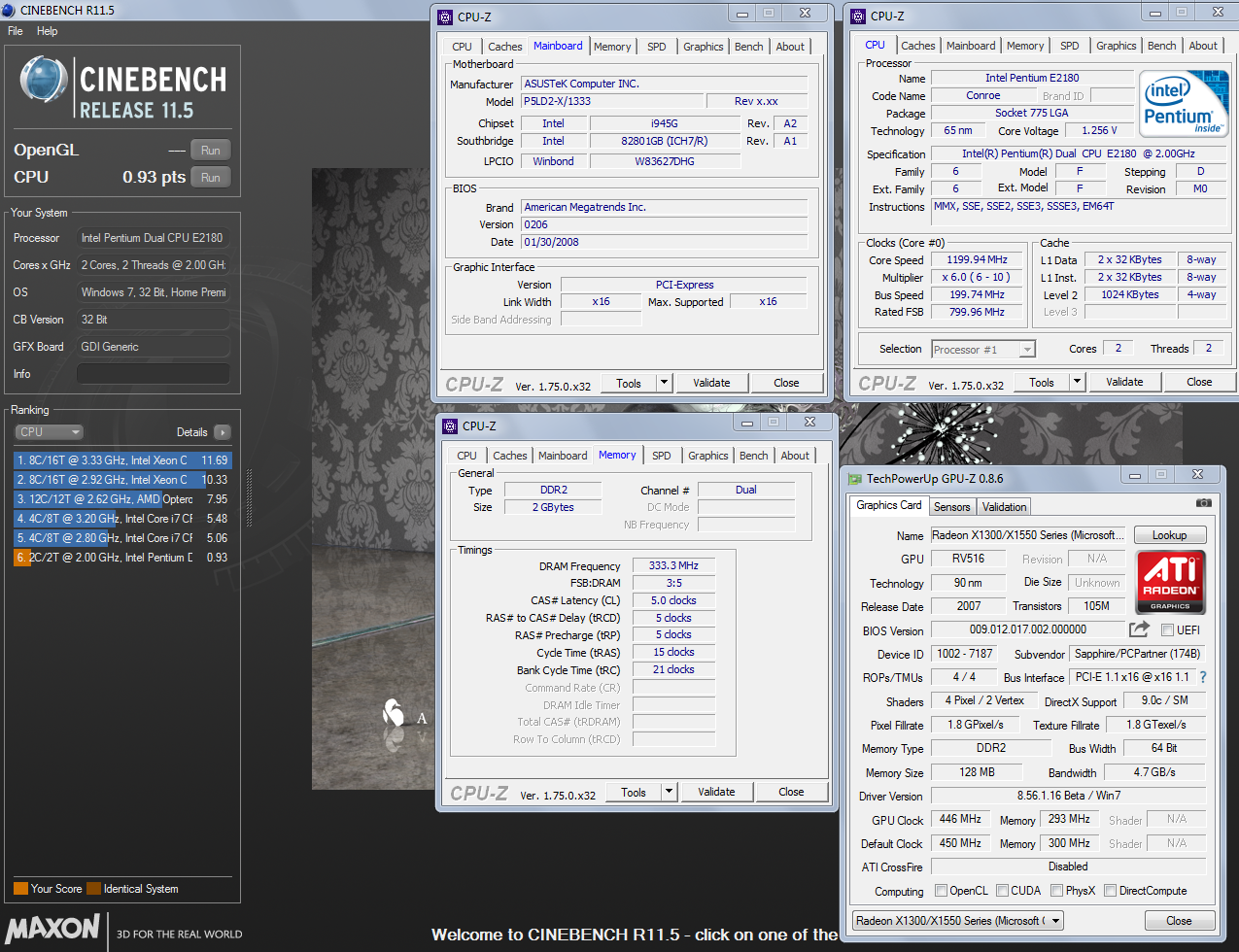The height and width of the screenshot is (952, 1239).
Task: Open the CPU ranking type dropdown in Cinebench
Action: tap(49, 432)
